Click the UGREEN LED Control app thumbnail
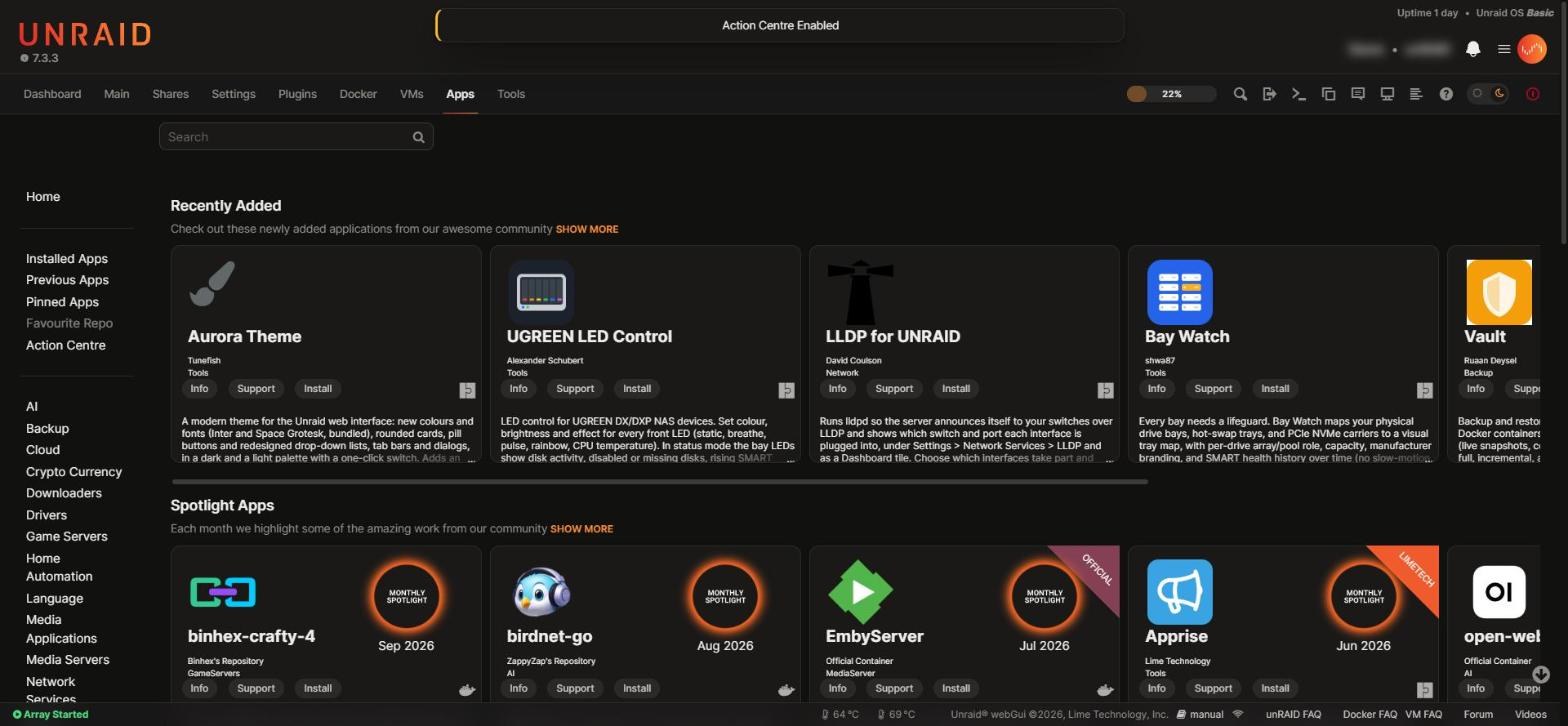The image size is (1568, 726). coord(541,293)
